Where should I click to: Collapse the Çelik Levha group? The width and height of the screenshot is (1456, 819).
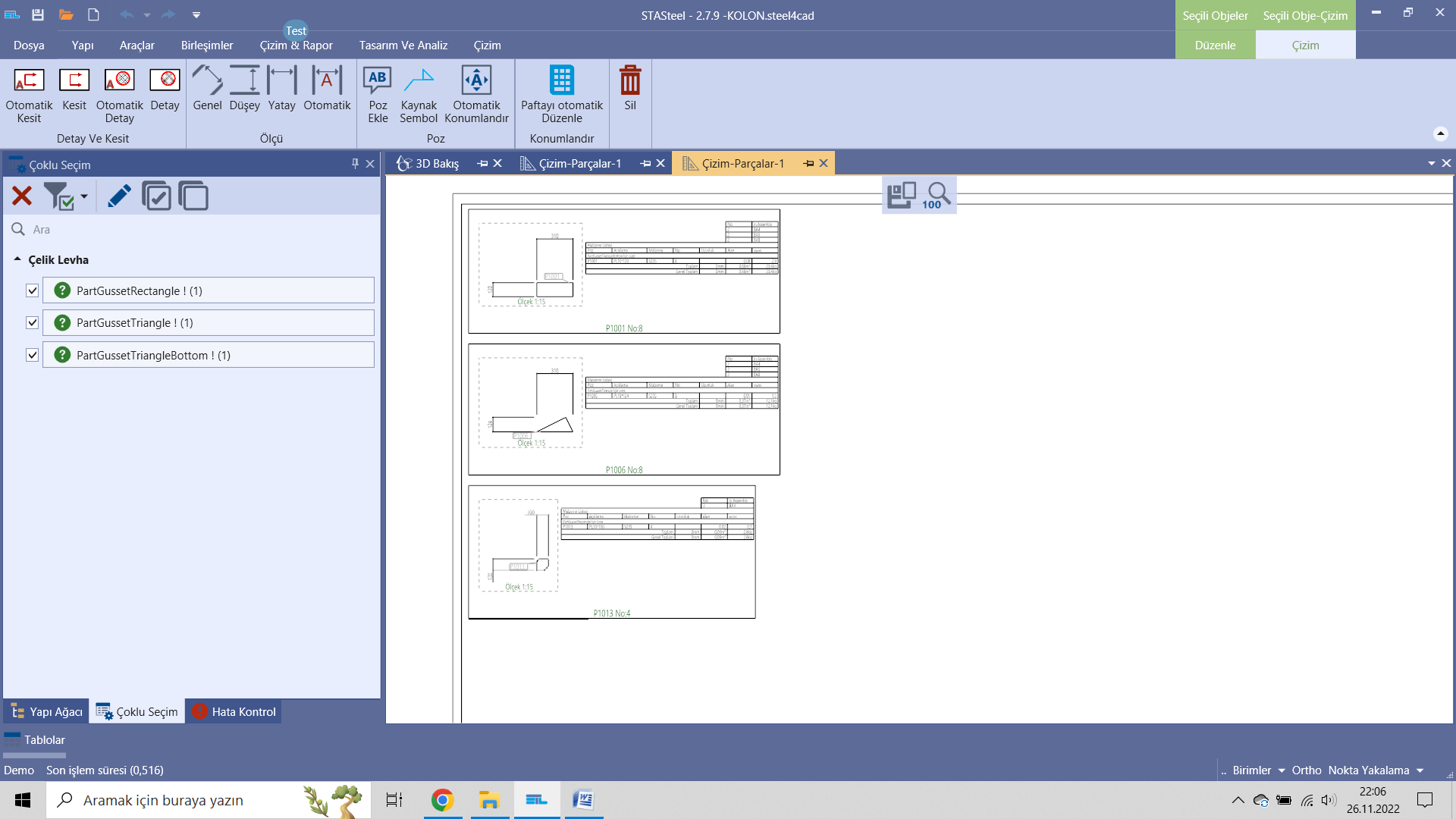[x=17, y=259]
